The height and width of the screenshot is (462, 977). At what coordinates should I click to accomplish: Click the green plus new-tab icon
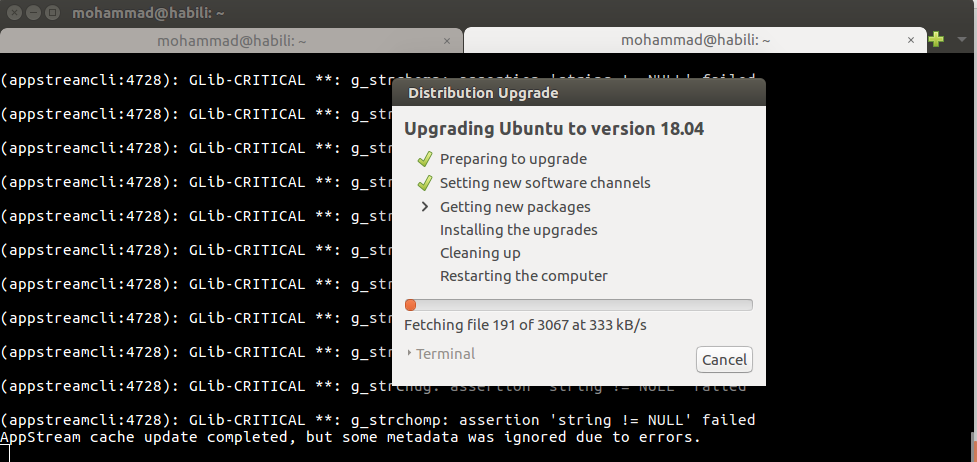point(936,39)
